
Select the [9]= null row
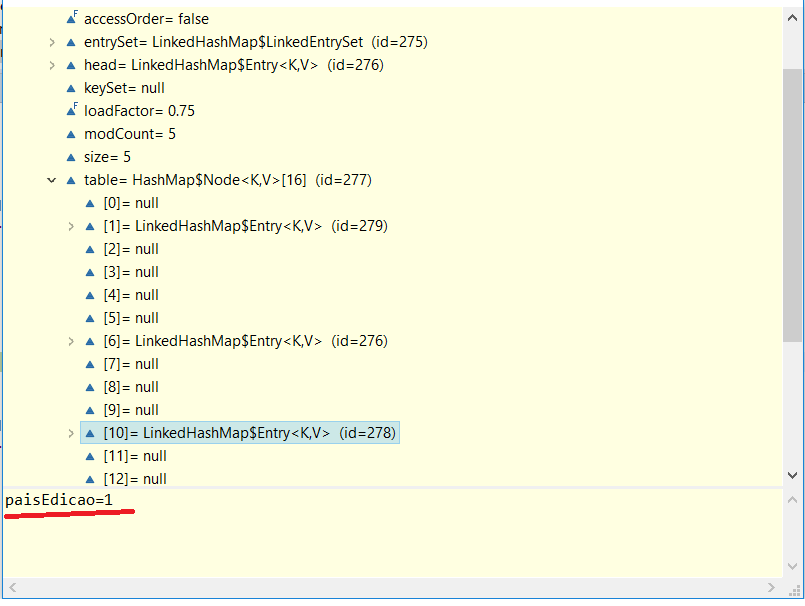coord(131,410)
